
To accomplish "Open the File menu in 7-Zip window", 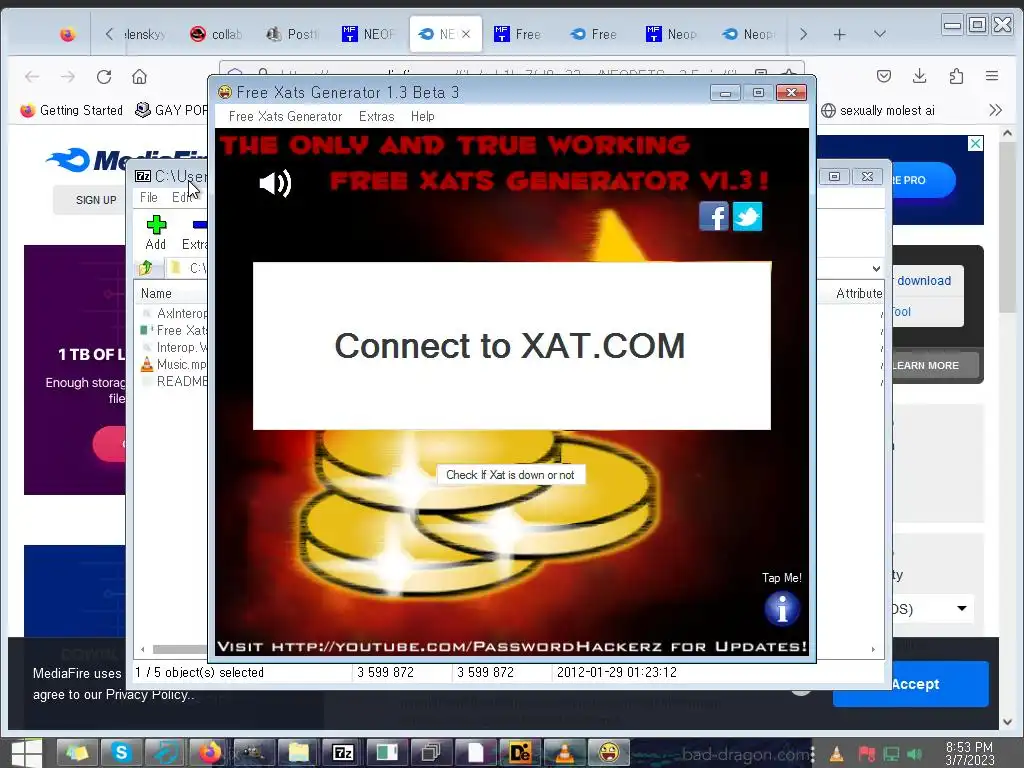I will coord(149,197).
